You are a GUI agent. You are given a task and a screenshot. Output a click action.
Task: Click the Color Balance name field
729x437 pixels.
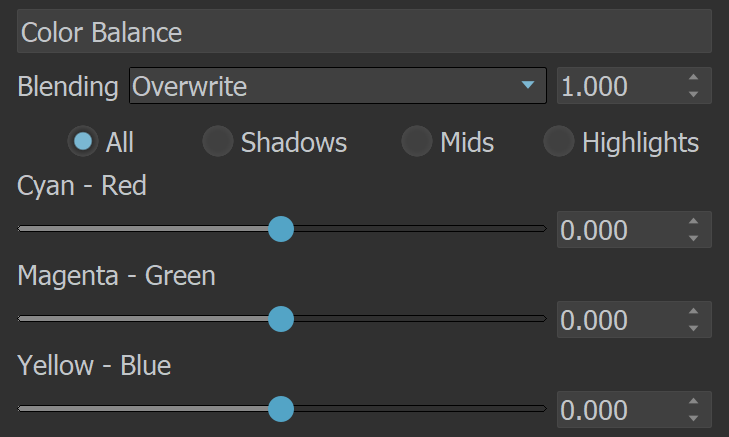(x=364, y=31)
